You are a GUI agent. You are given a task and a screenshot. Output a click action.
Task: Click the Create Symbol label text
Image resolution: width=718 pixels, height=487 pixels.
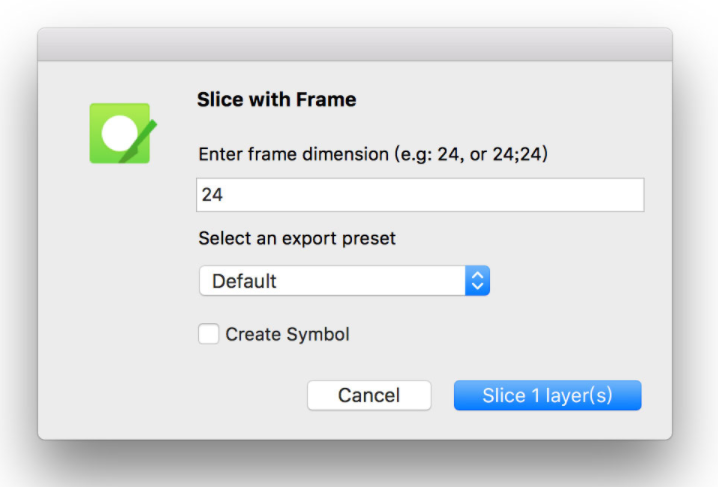287,334
